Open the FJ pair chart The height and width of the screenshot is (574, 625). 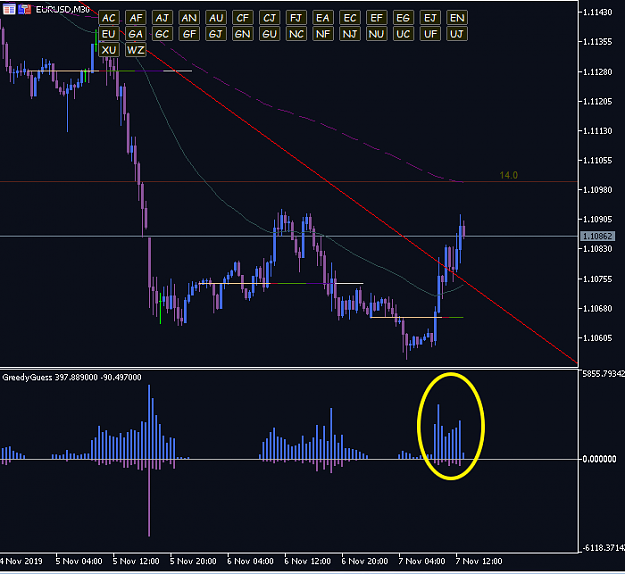[296, 18]
